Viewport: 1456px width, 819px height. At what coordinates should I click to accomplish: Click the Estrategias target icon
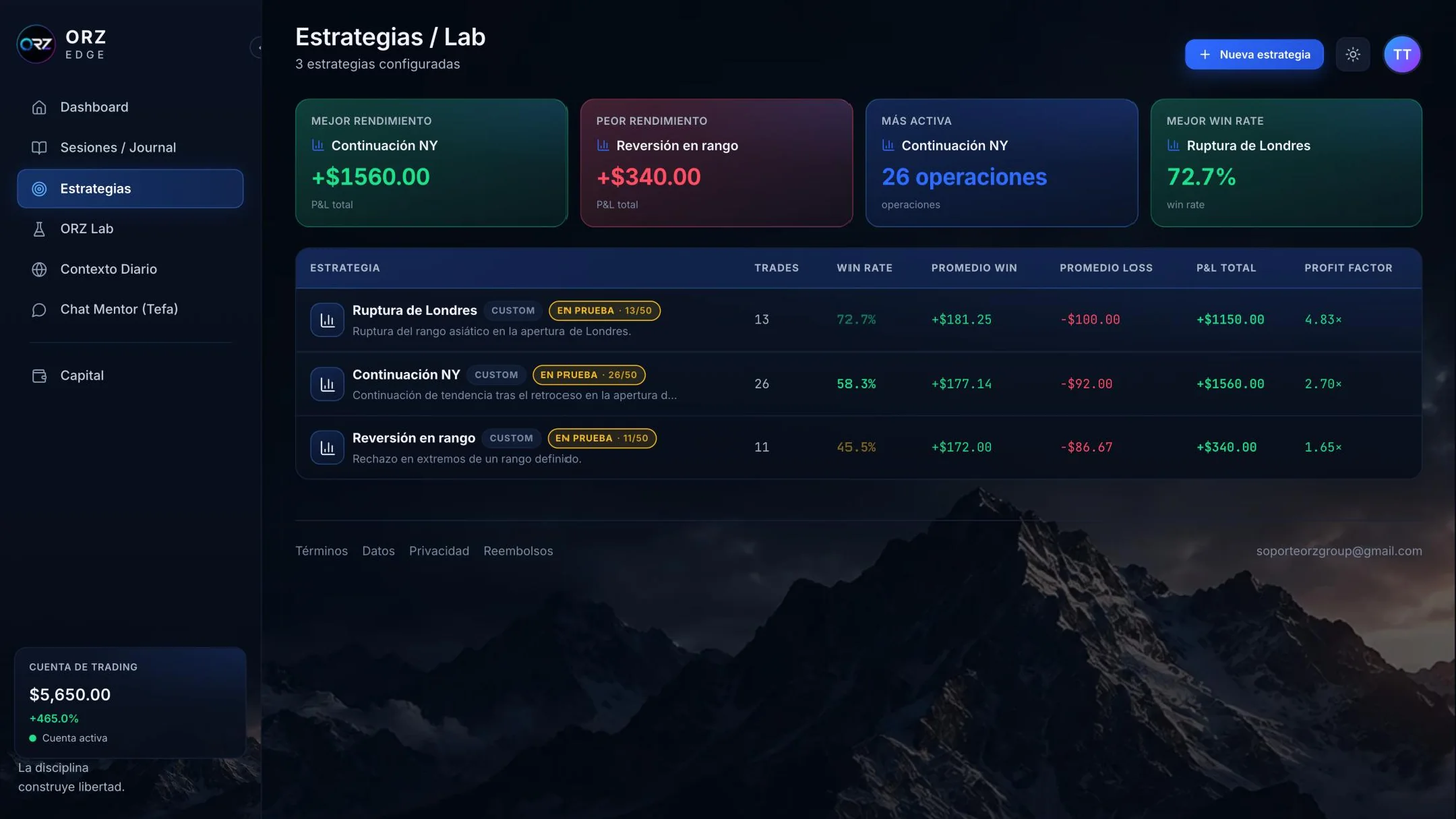click(39, 189)
